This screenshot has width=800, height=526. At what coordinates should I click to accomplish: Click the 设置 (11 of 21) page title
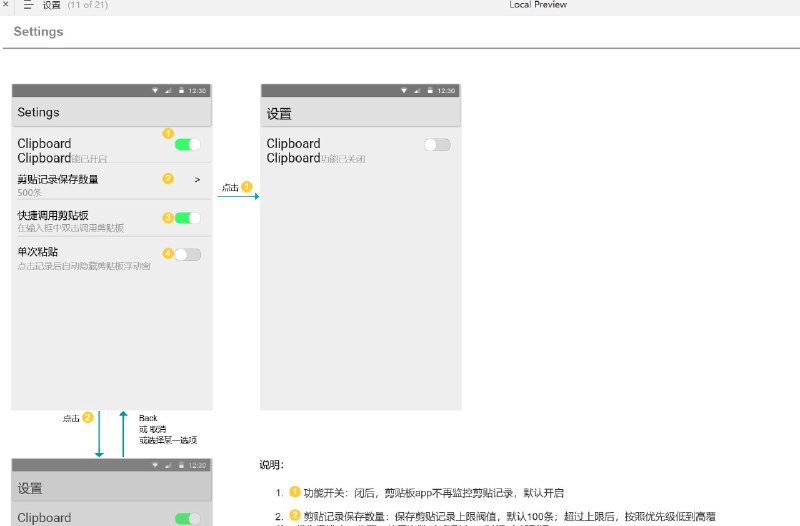click(x=76, y=5)
